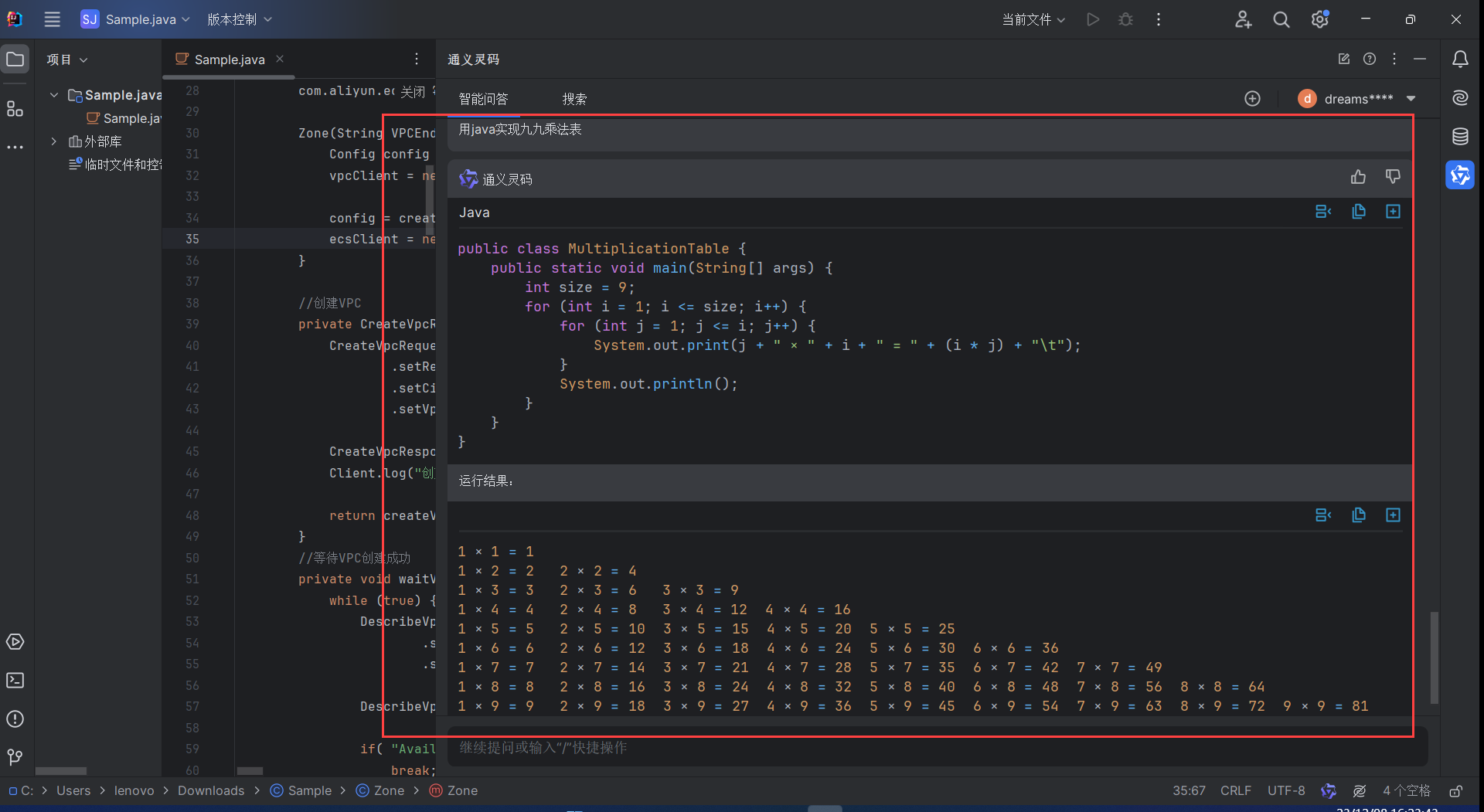Image resolution: width=1484 pixels, height=812 pixels.
Task: Insert run result block into editor
Action: [1323, 515]
